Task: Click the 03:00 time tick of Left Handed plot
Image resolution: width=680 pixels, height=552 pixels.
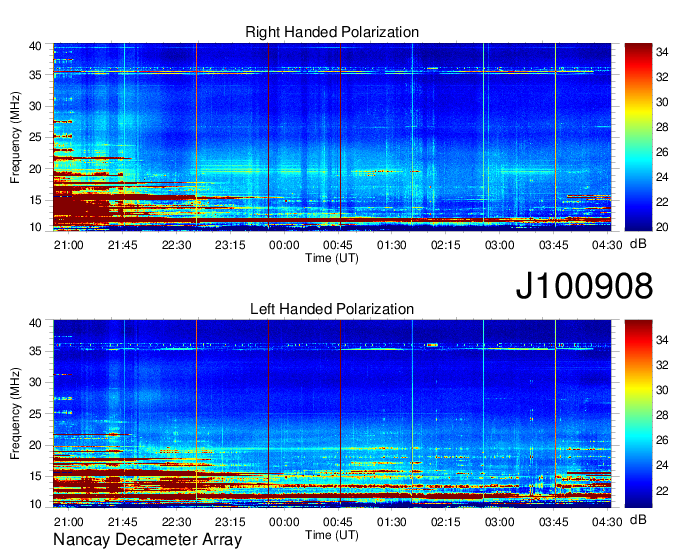Action: pyautogui.click(x=500, y=522)
